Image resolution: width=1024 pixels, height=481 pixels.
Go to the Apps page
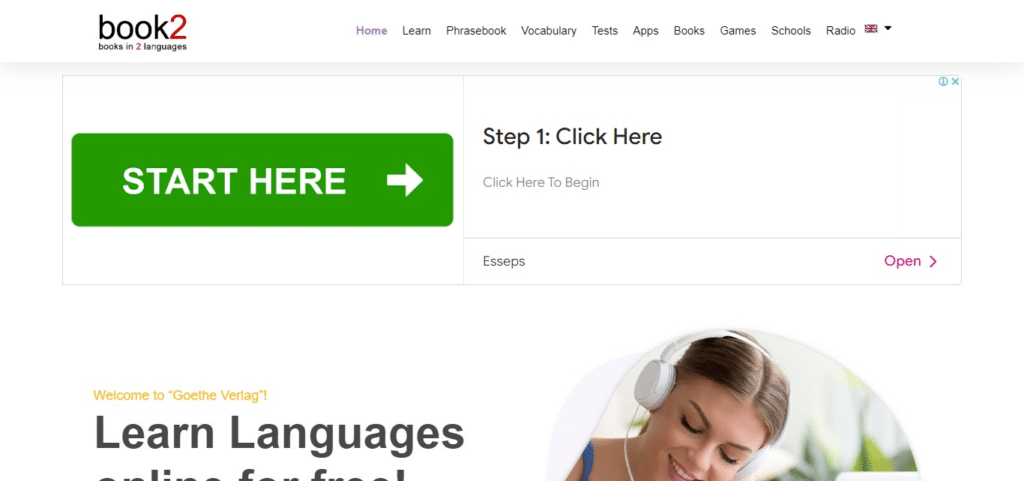645,31
